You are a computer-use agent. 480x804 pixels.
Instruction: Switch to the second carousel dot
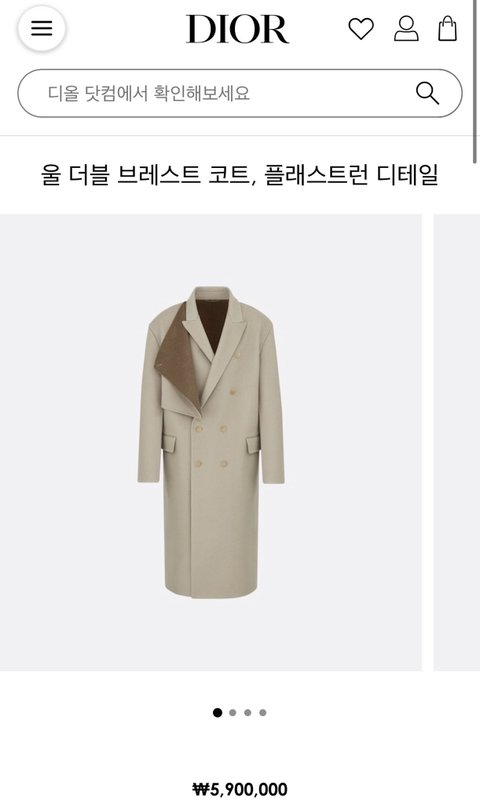[x=233, y=712]
